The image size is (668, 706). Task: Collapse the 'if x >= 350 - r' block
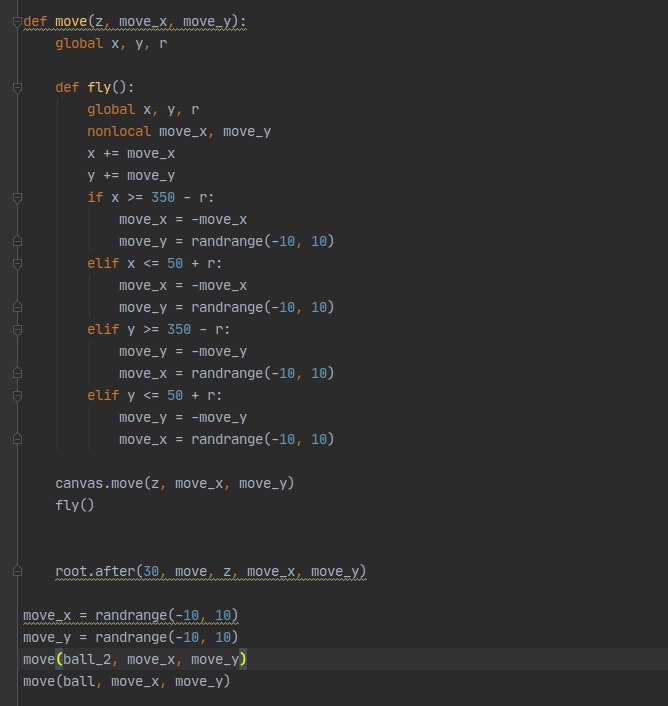pyautogui.click(x=17, y=198)
